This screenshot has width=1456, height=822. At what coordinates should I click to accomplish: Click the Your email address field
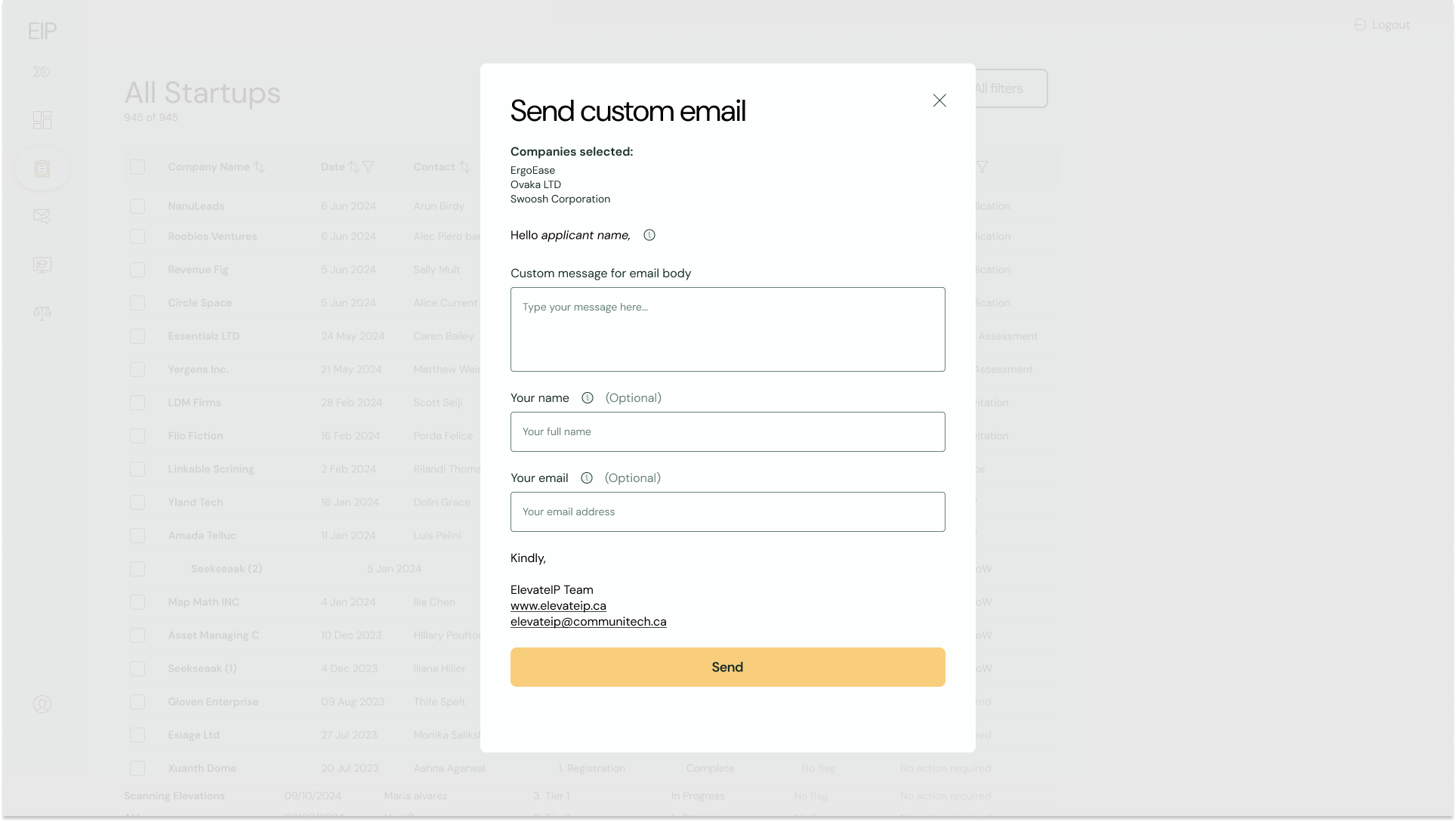[727, 512]
